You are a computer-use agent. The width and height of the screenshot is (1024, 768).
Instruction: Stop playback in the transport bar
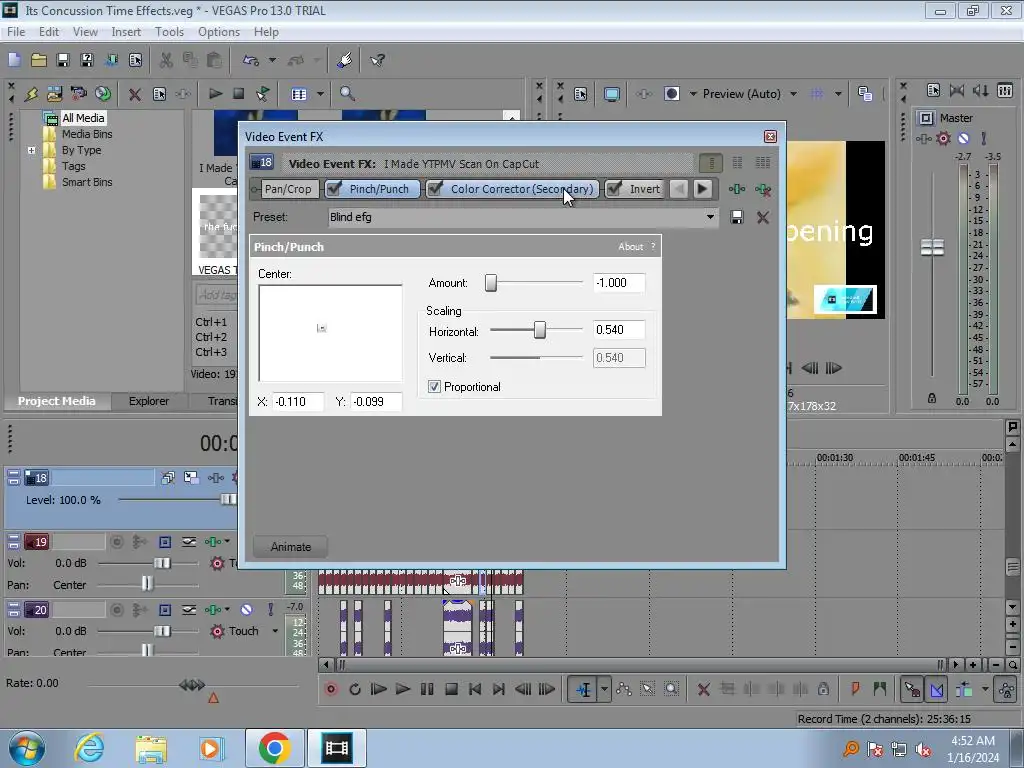(x=451, y=689)
